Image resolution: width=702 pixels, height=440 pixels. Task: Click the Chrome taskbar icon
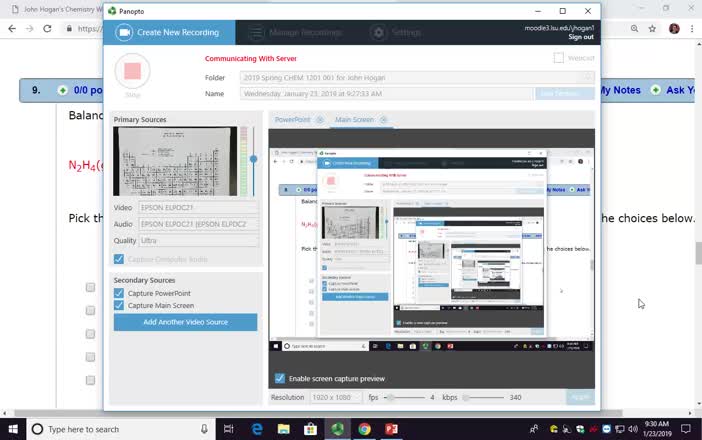pyautogui.click(x=364, y=429)
